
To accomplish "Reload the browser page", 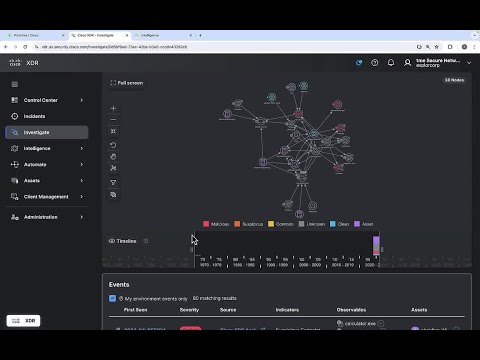I will [25, 47].
